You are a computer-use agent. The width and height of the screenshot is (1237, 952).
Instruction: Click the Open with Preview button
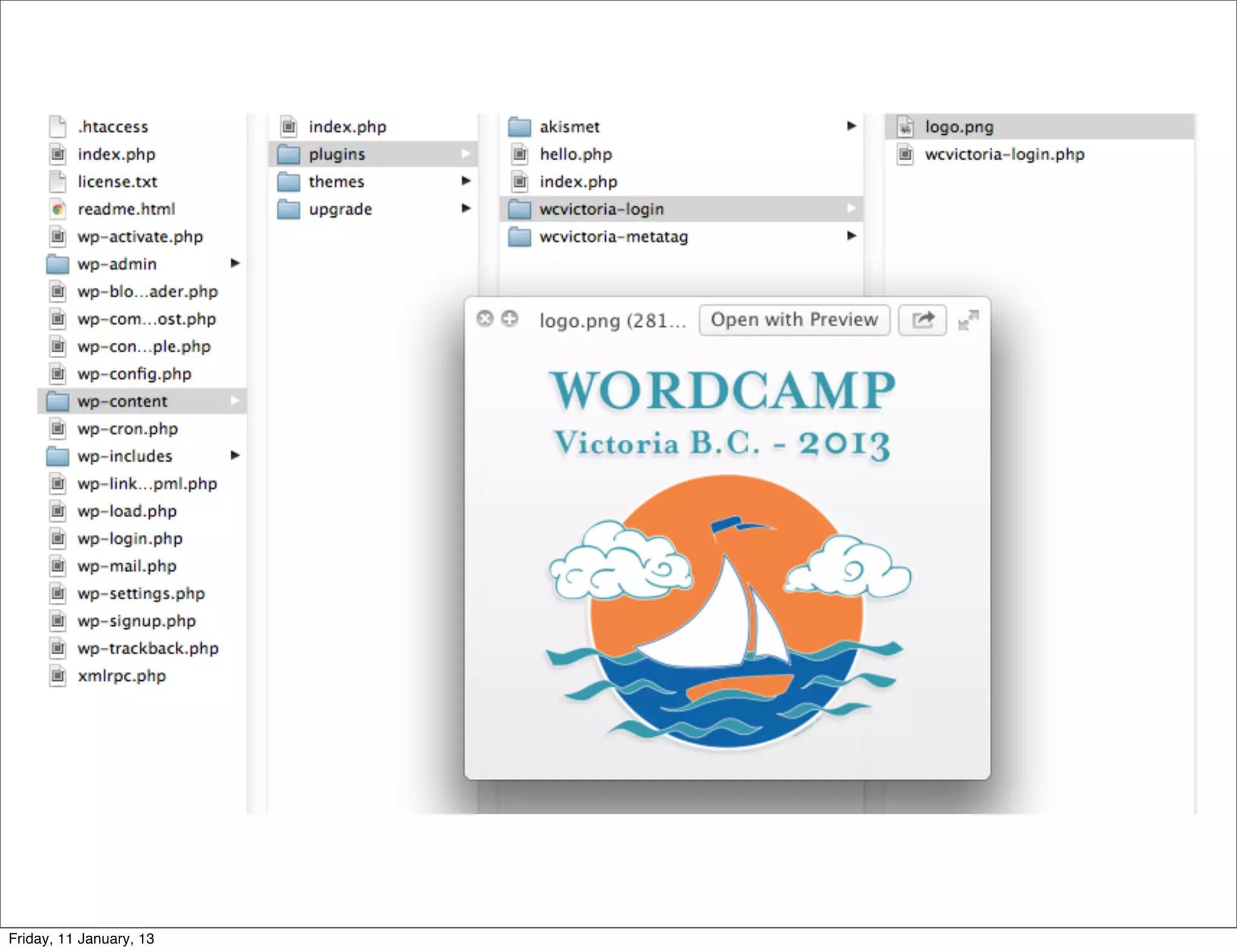click(794, 320)
